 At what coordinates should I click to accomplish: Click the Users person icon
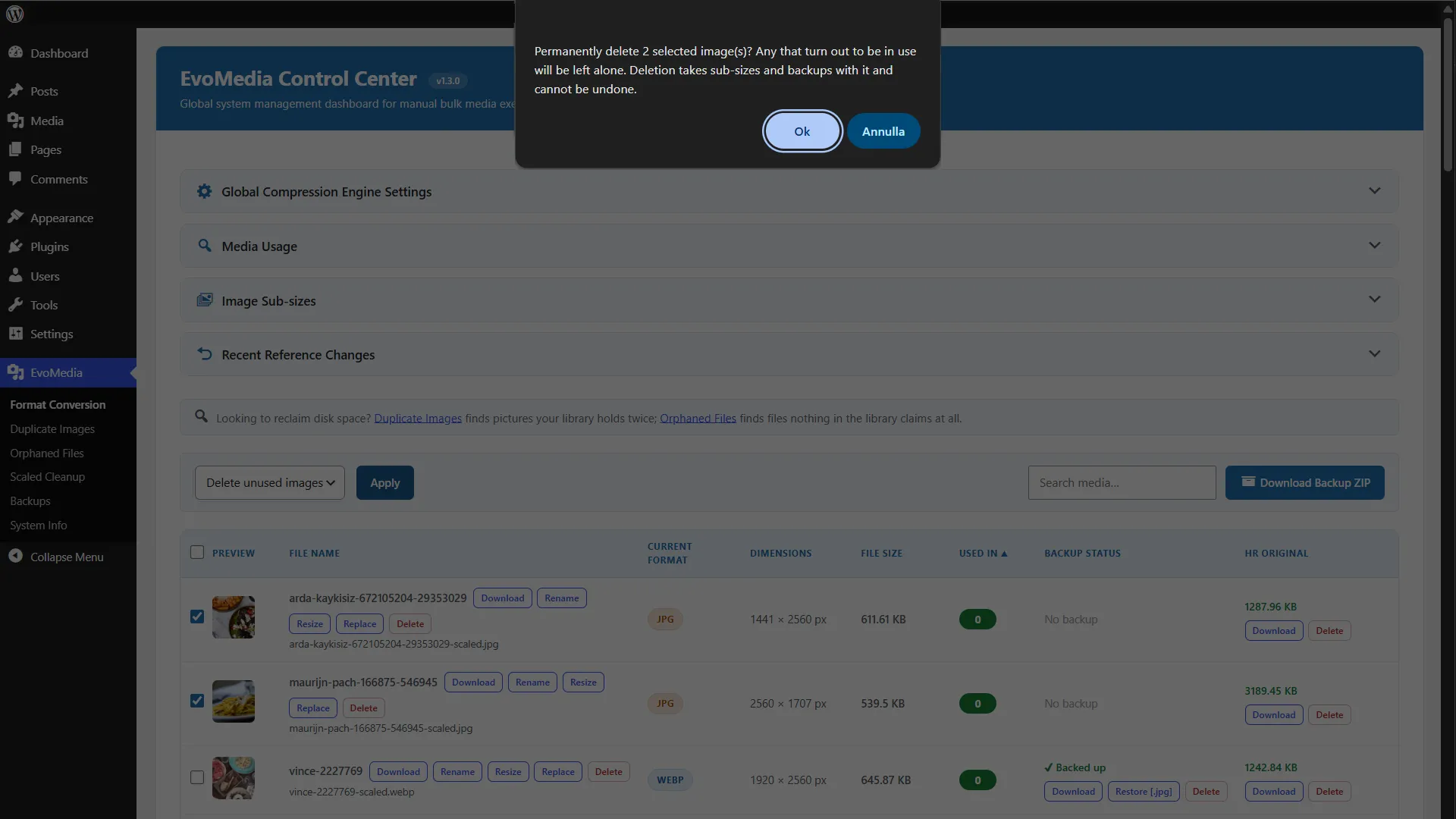click(x=15, y=275)
